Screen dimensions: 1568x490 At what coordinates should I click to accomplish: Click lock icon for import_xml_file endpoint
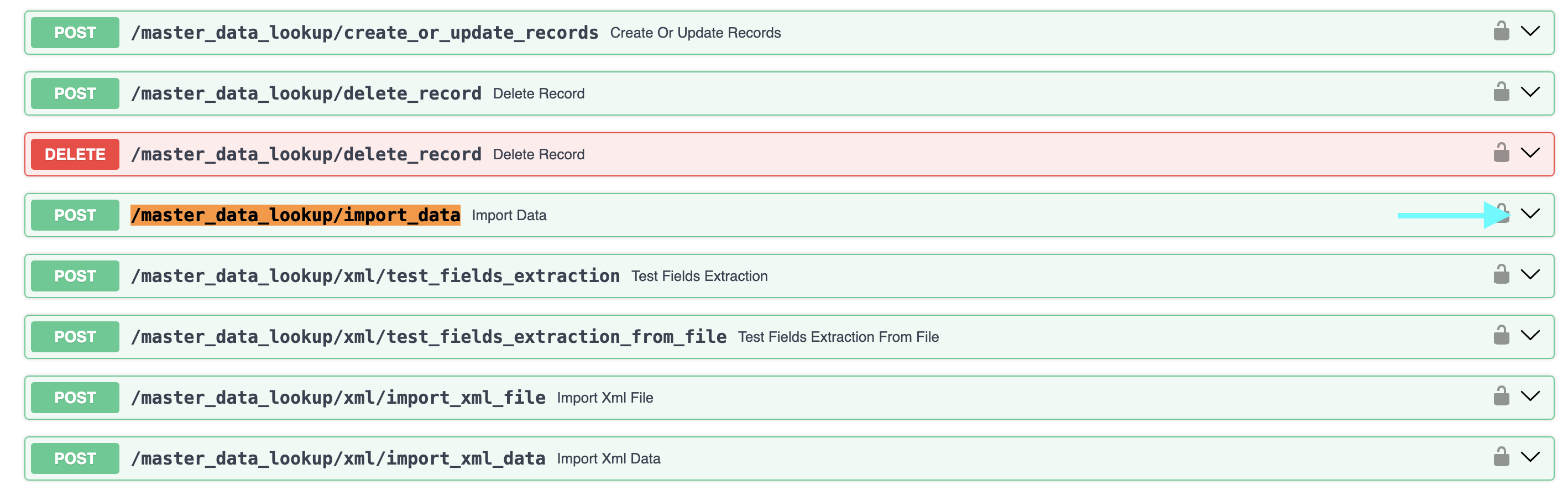click(x=1501, y=397)
